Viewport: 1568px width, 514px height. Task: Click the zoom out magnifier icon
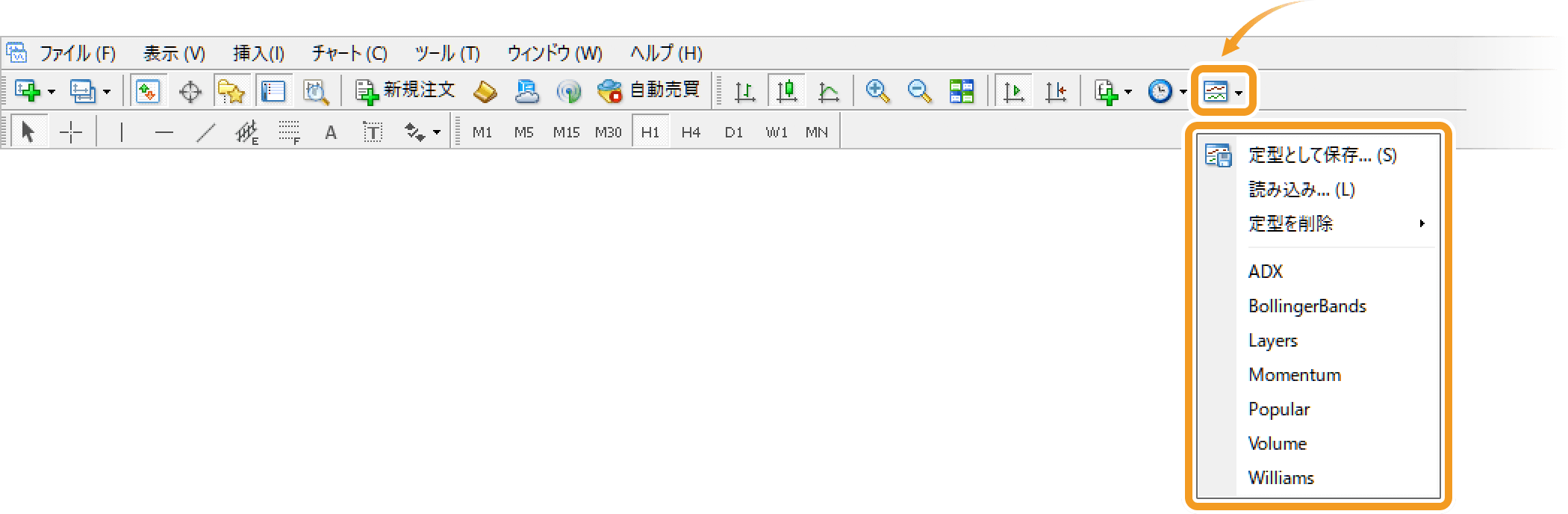(x=919, y=91)
